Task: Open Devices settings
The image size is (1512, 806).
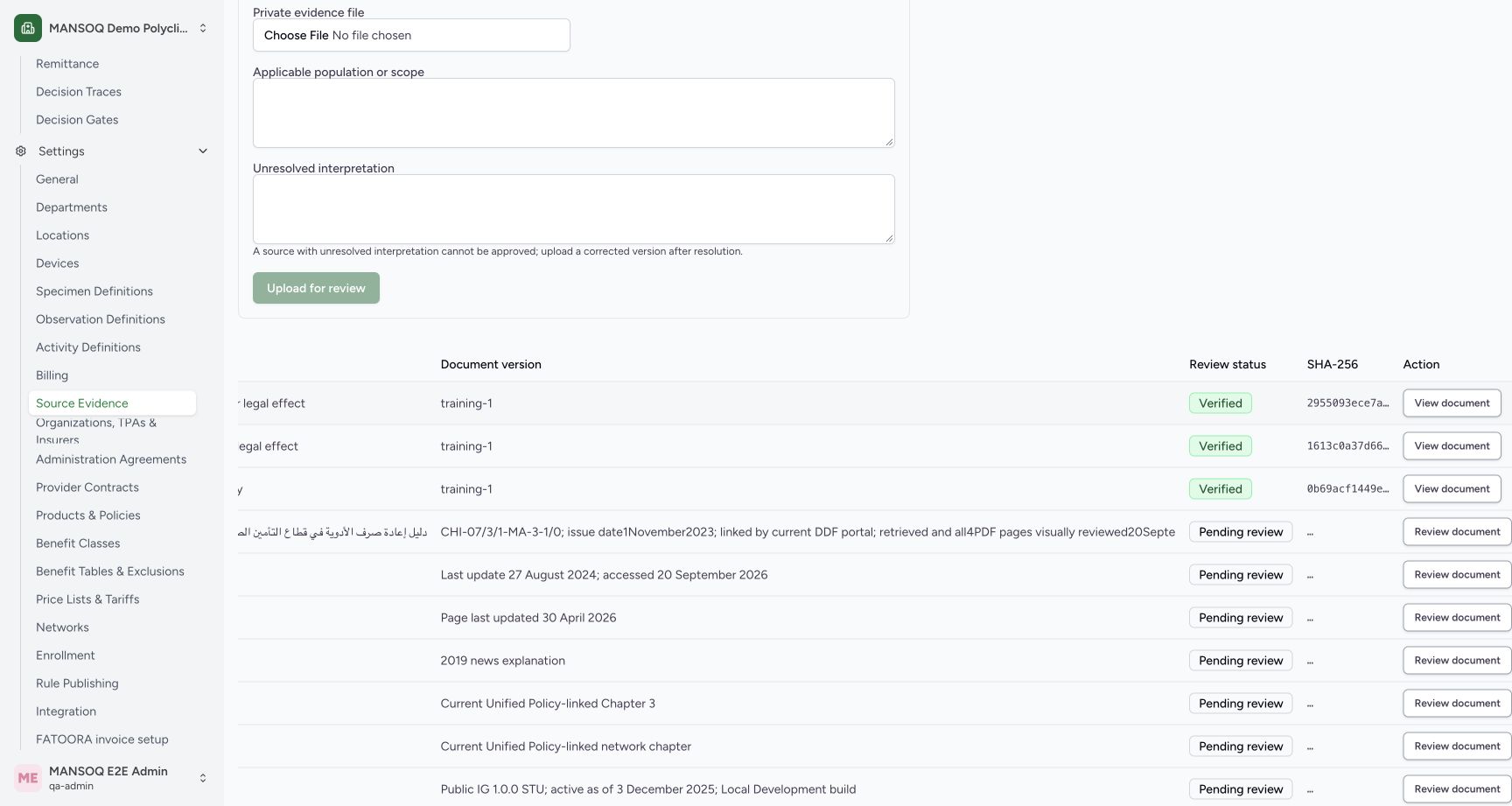Action: tap(57, 263)
